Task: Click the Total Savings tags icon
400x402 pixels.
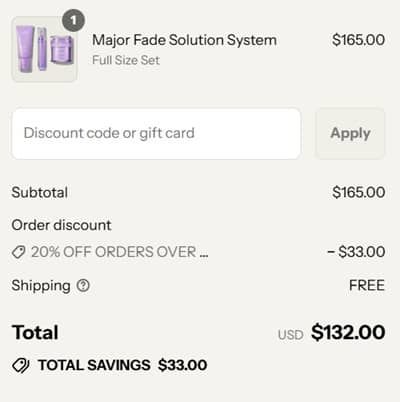Action: [x=21, y=365]
